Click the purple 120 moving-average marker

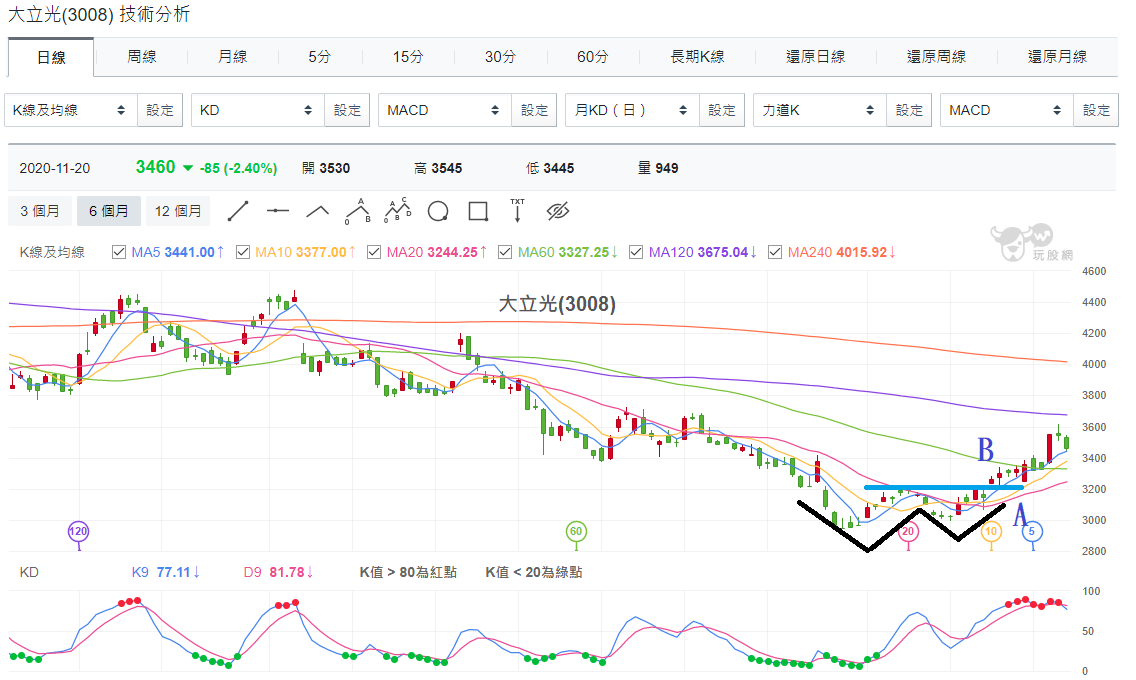(78, 531)
